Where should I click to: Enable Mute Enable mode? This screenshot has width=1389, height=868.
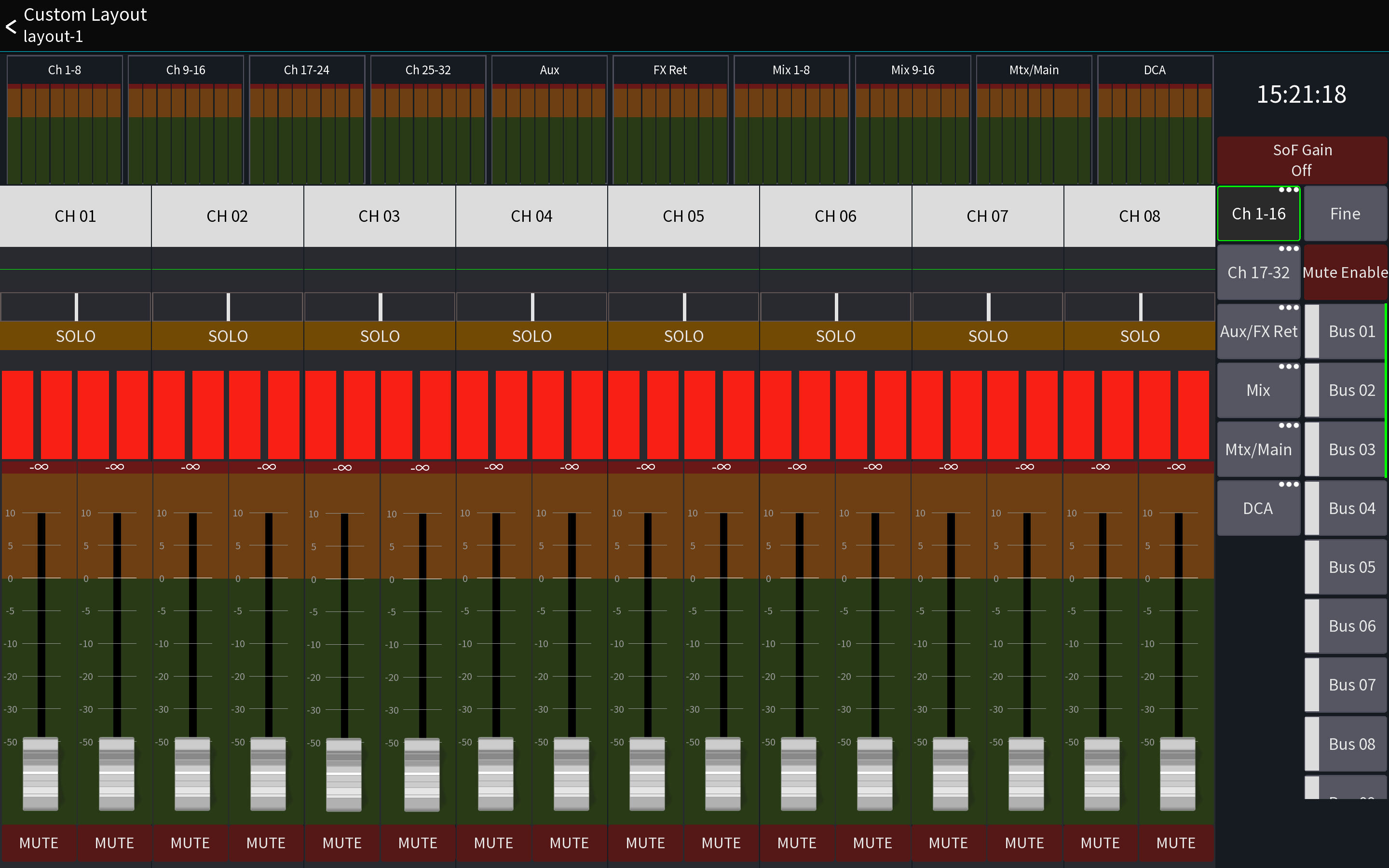pos(1346,272)
